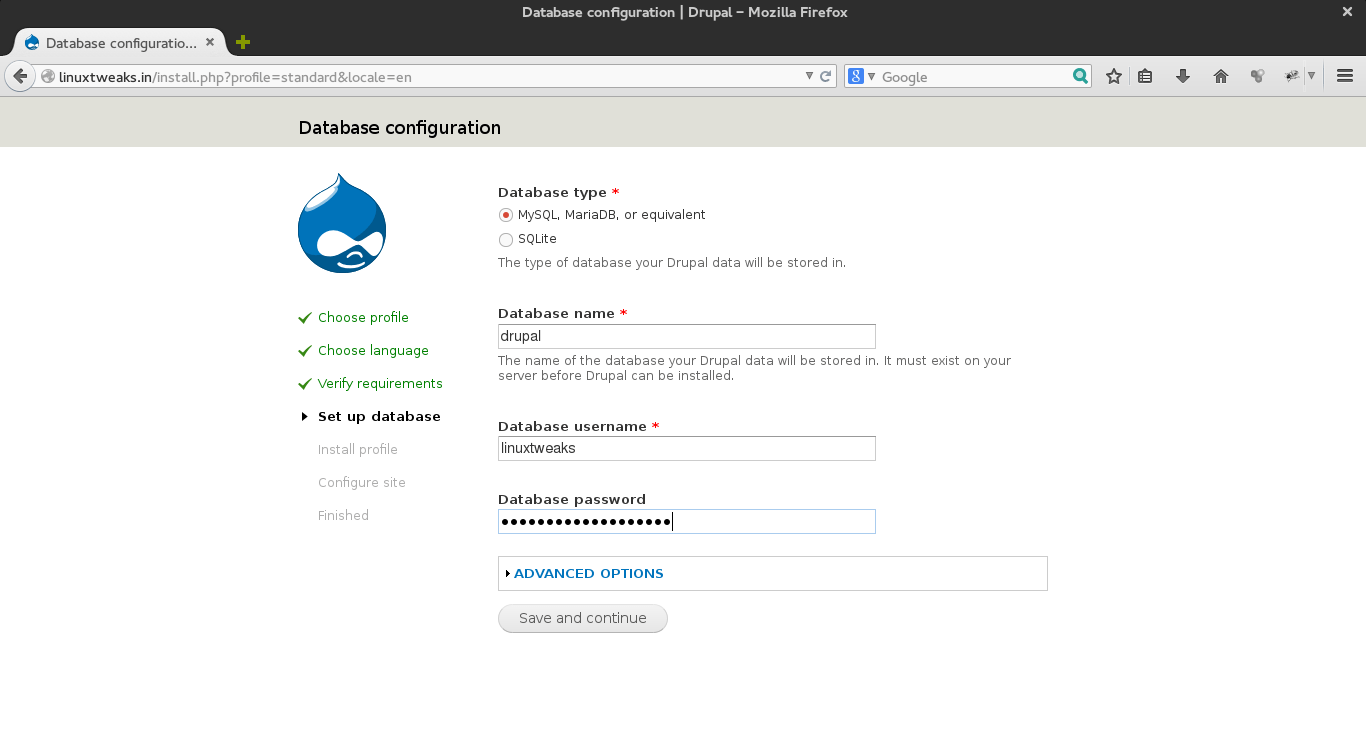The width and height of the screenshot is (1366, 738).
Task: Click the two-circles addon toolbar icon
Action: [1258, 76]
